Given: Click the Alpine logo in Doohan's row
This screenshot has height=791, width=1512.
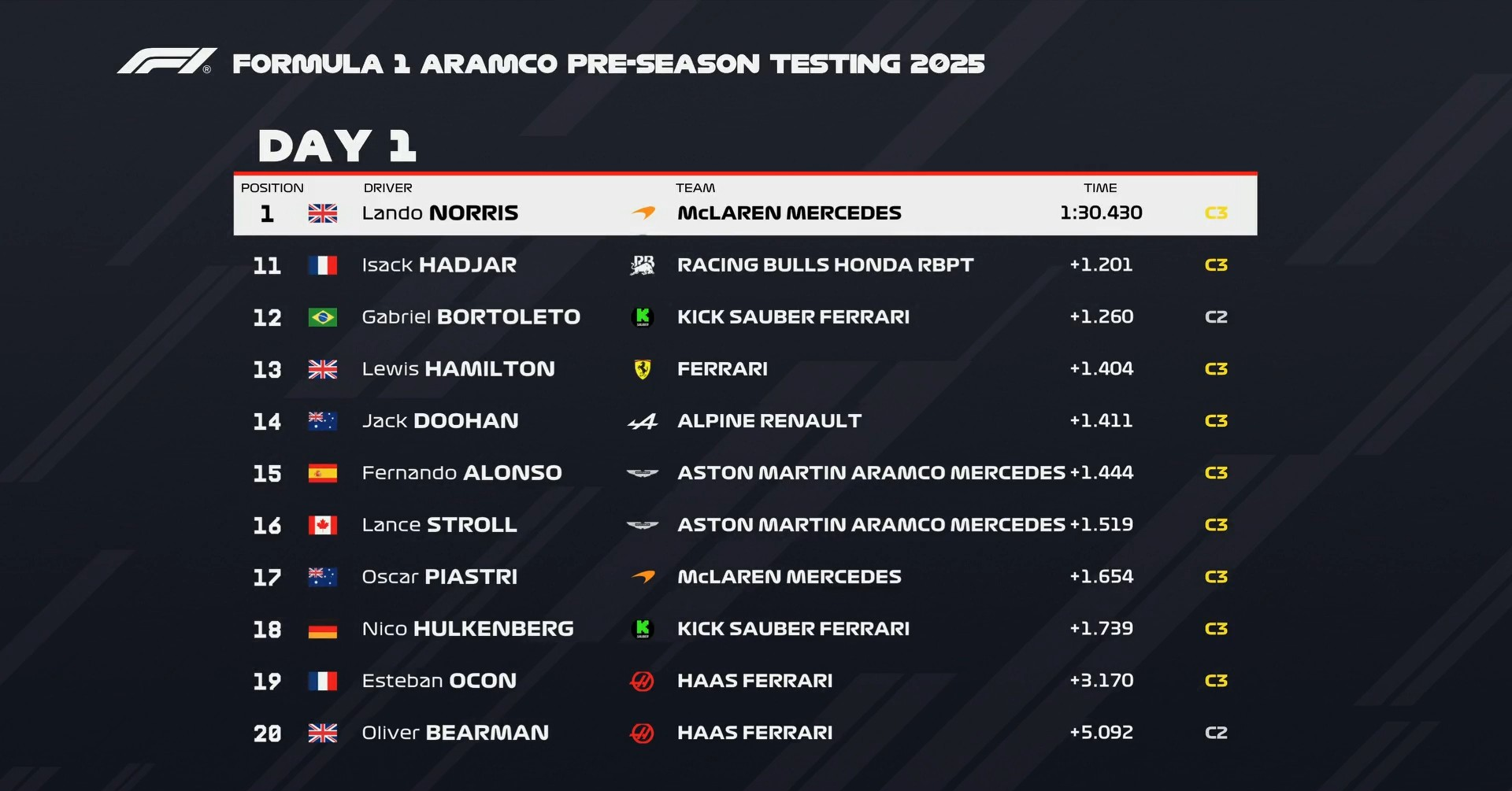Looking at the screenshot, I should [x=643, y=422].
